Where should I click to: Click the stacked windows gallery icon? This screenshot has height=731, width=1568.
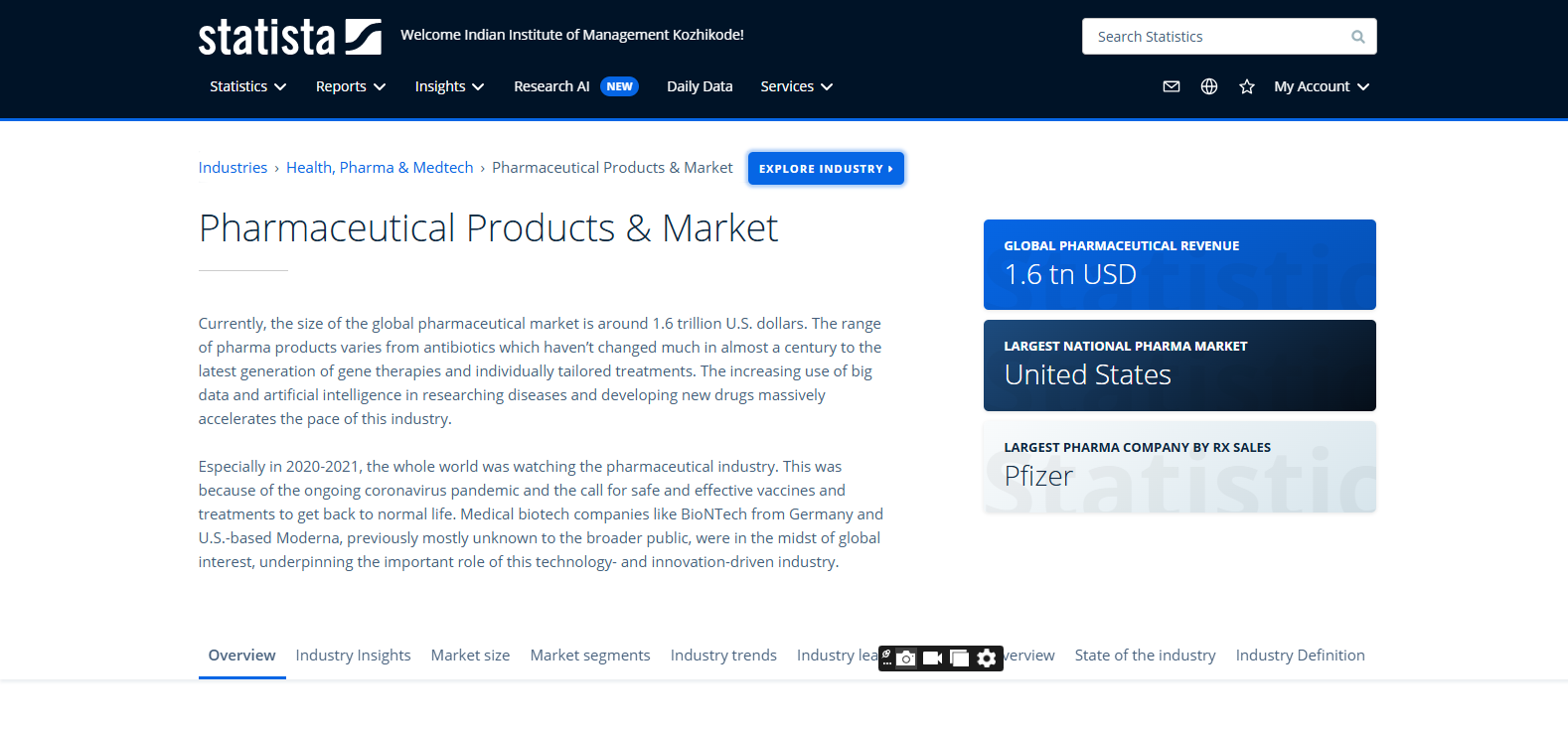[x=959, y=658]
